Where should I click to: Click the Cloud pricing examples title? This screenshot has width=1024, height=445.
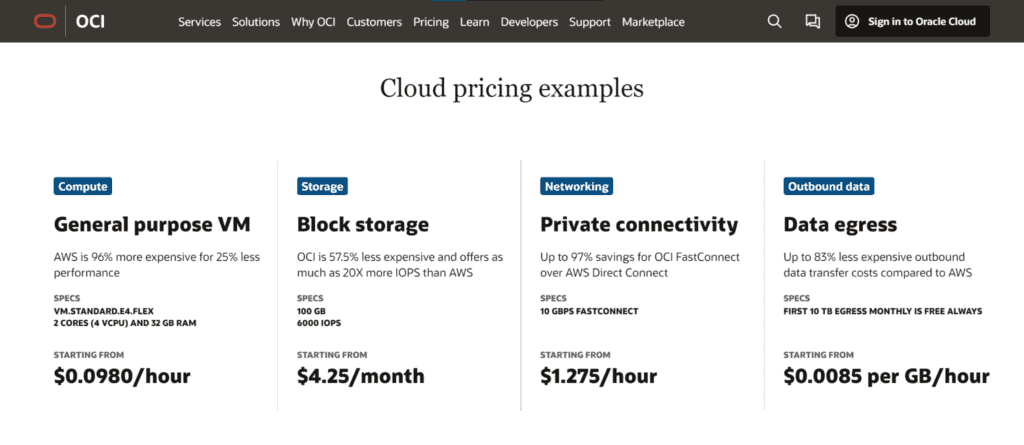coord(512,88)
